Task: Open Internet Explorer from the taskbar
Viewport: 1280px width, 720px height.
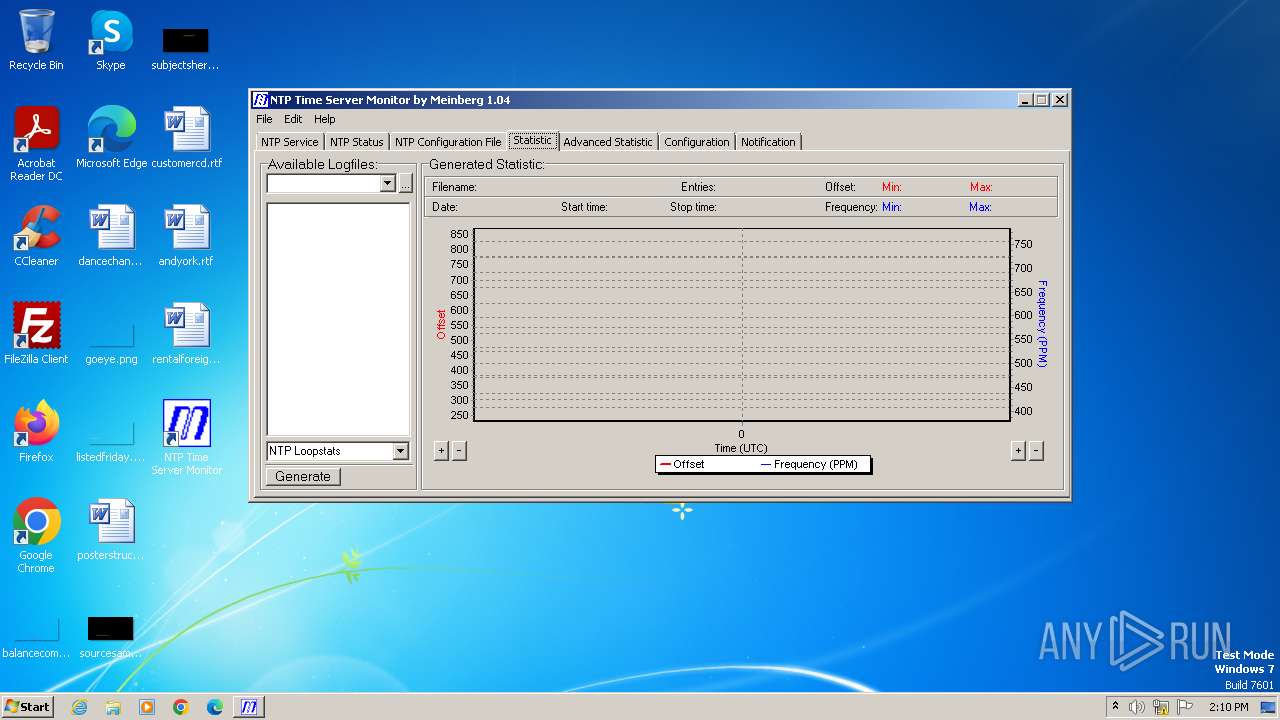Action: [x=79, y=707]
